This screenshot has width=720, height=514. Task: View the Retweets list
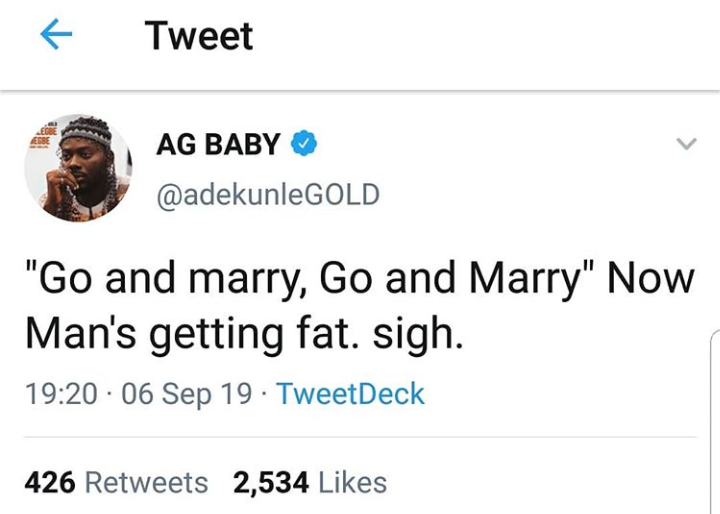click(x=146, y=482)
